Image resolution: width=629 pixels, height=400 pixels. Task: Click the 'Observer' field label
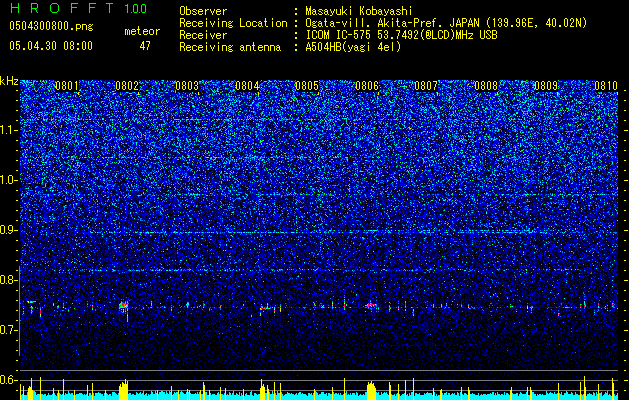pyautogui.click(x=203, y=11)
